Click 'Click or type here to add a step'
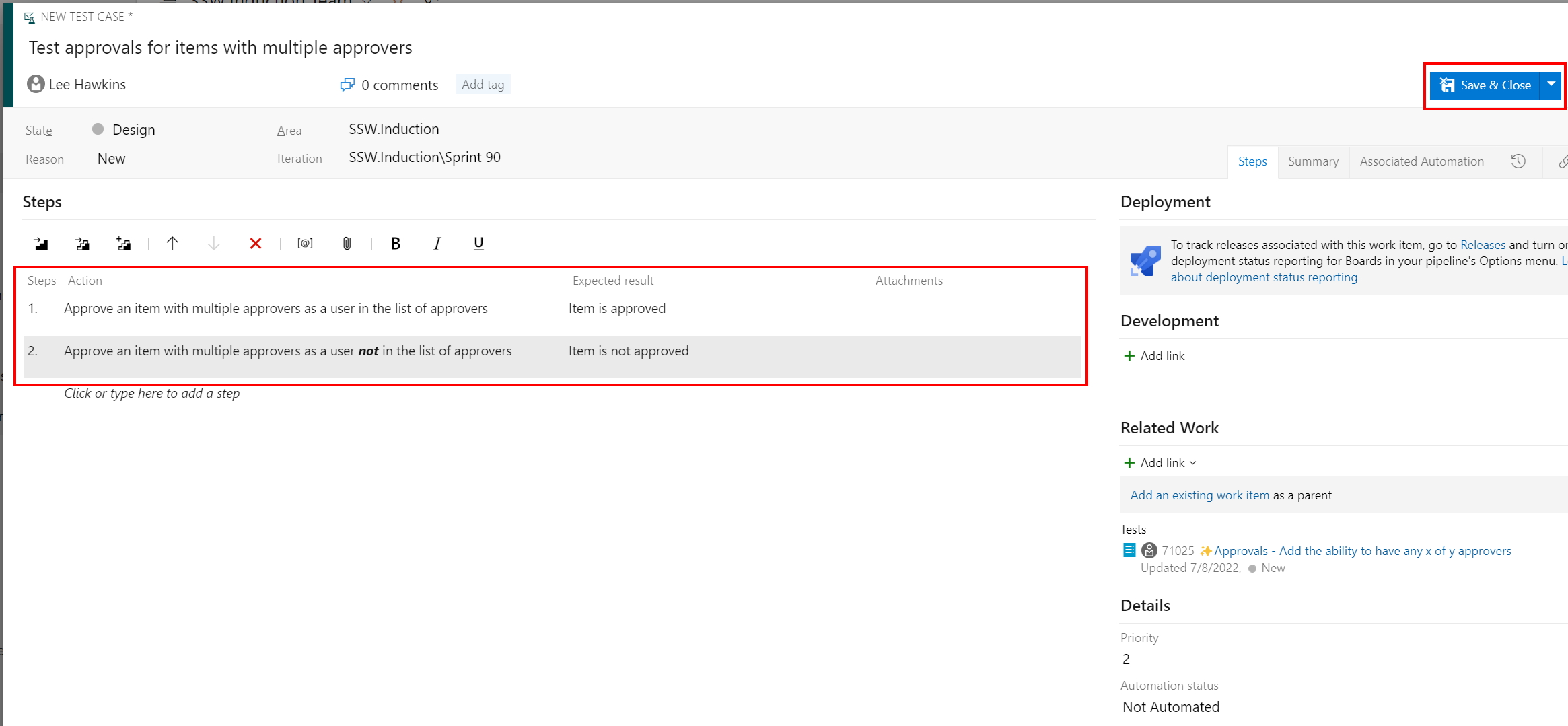The height and width of the screenshot is (726, 1568). pyautogui.click(x=152, y=394)
